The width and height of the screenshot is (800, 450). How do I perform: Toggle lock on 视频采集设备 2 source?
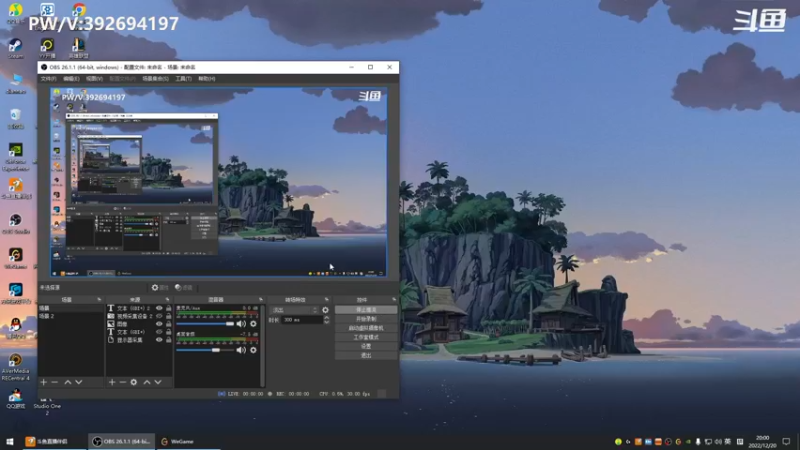169,316
